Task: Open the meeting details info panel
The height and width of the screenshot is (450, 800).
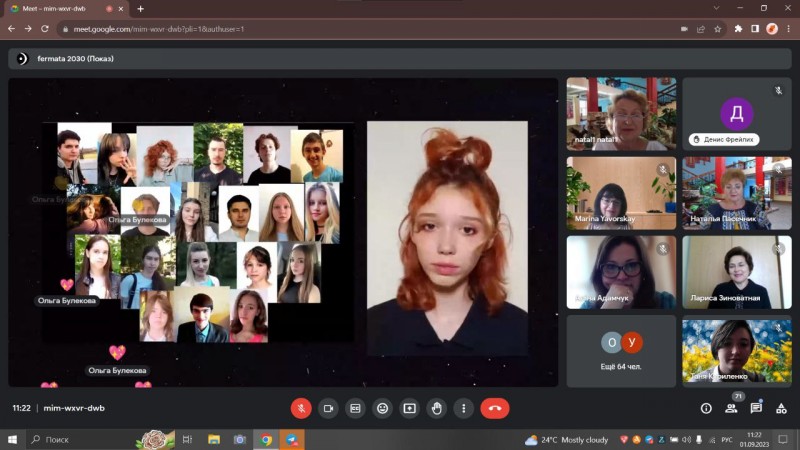Action: click(706, 408)
